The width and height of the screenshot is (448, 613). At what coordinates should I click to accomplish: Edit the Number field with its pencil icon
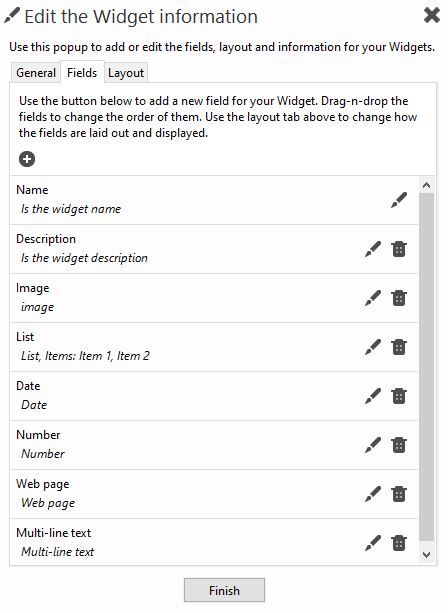click(x=373, y=445)
